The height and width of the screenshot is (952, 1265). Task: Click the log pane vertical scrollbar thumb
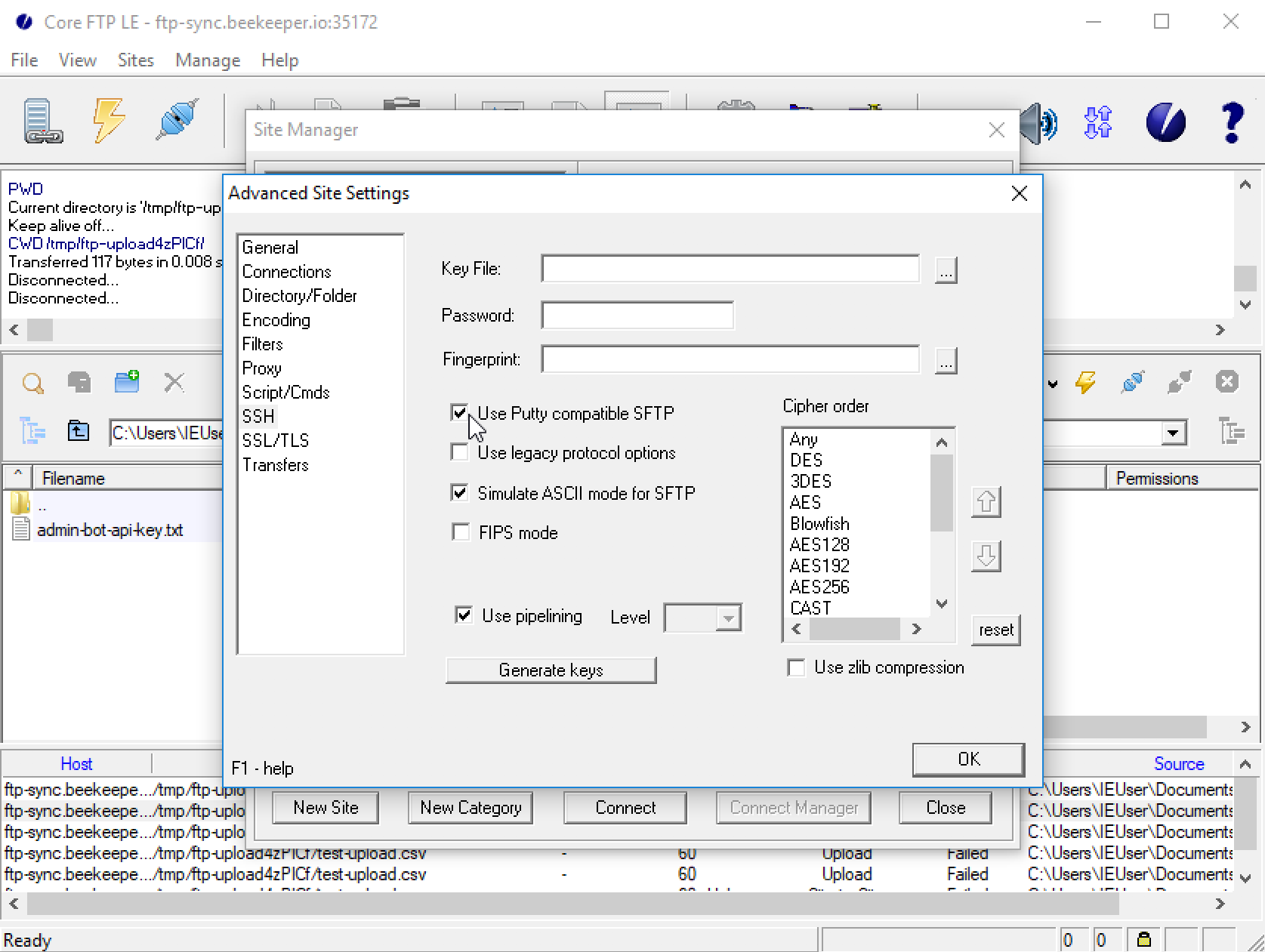pos(1245,279)
